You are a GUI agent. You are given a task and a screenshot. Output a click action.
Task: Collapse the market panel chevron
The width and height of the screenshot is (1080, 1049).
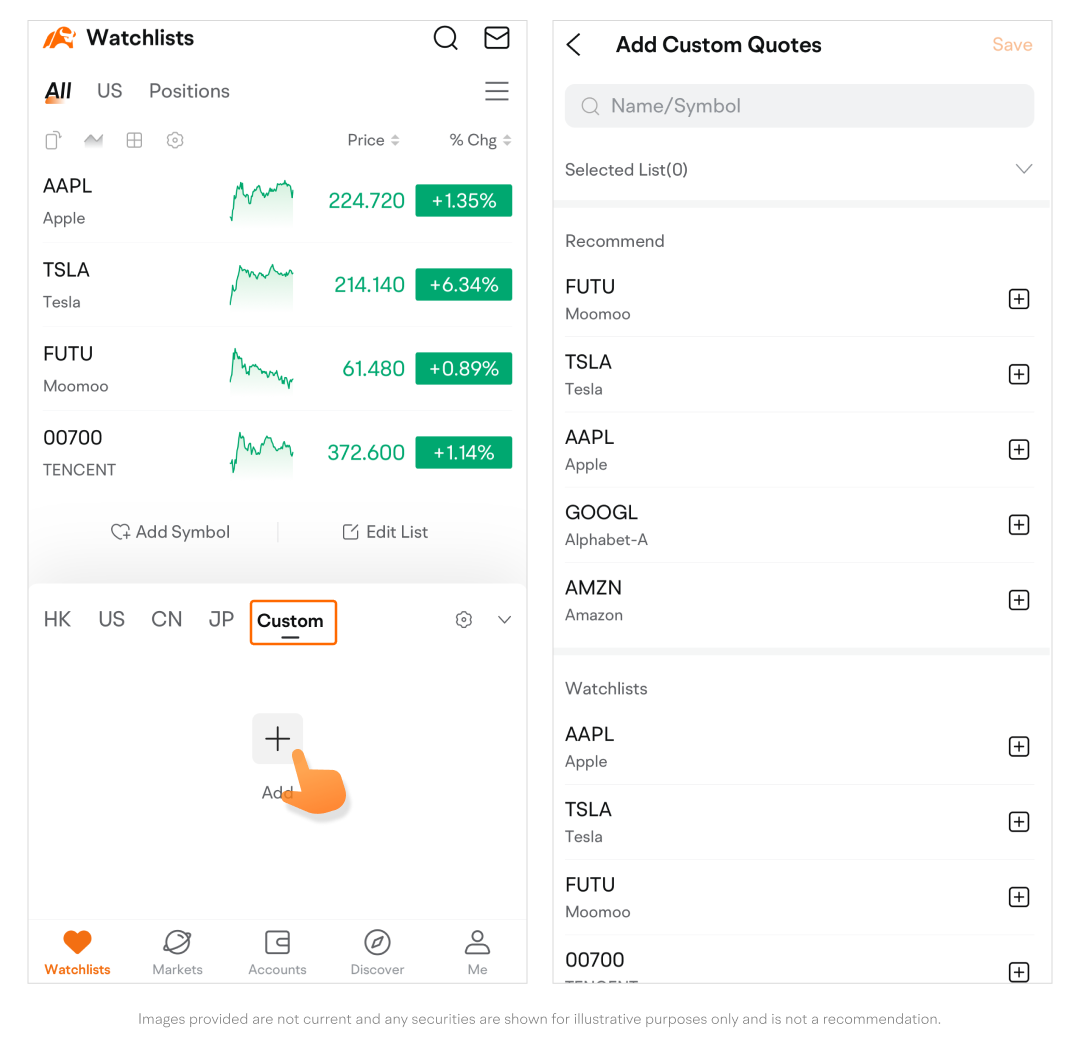click(x=505, y=620)
